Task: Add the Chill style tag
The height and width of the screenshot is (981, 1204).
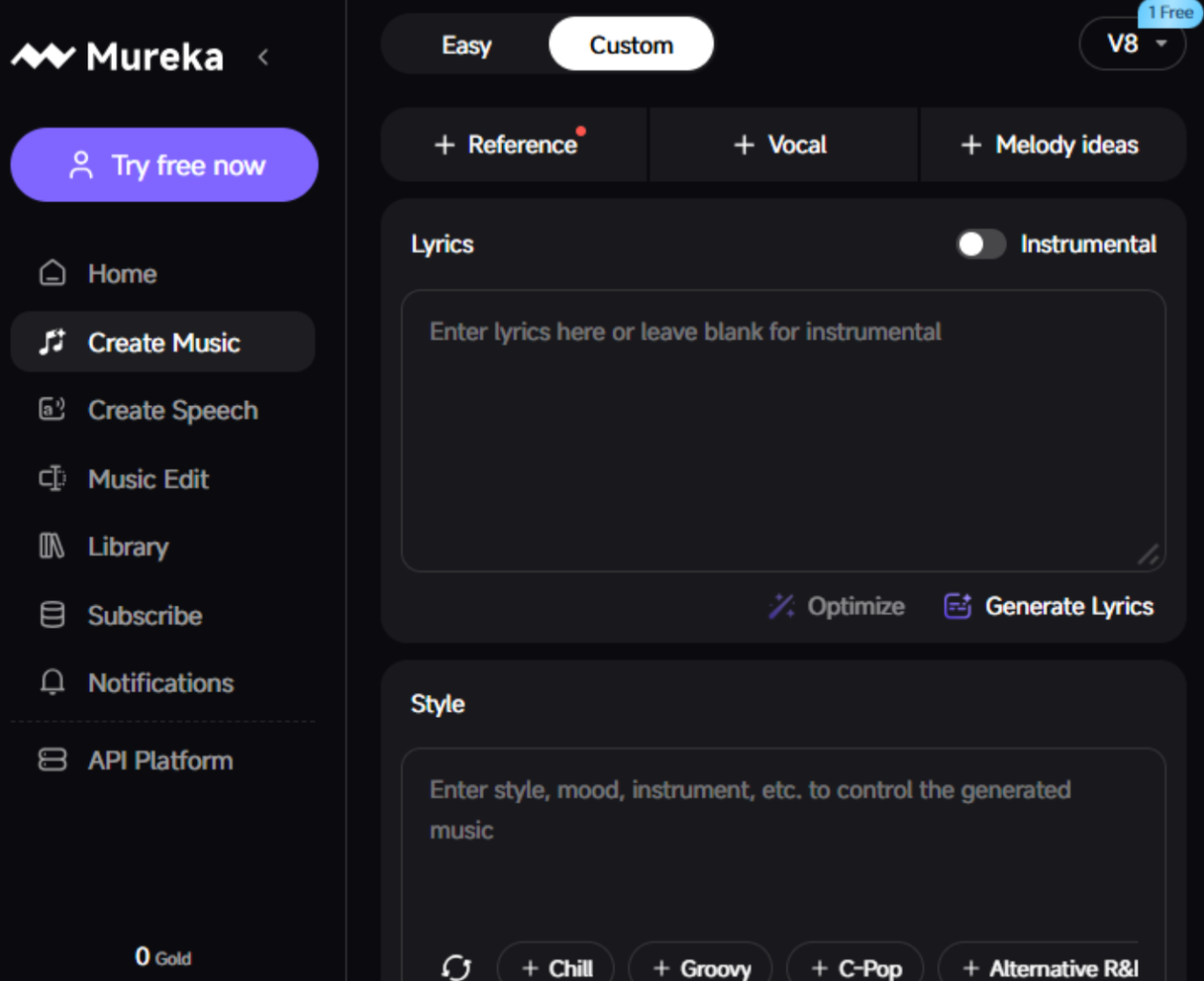Action: point(557,968)
